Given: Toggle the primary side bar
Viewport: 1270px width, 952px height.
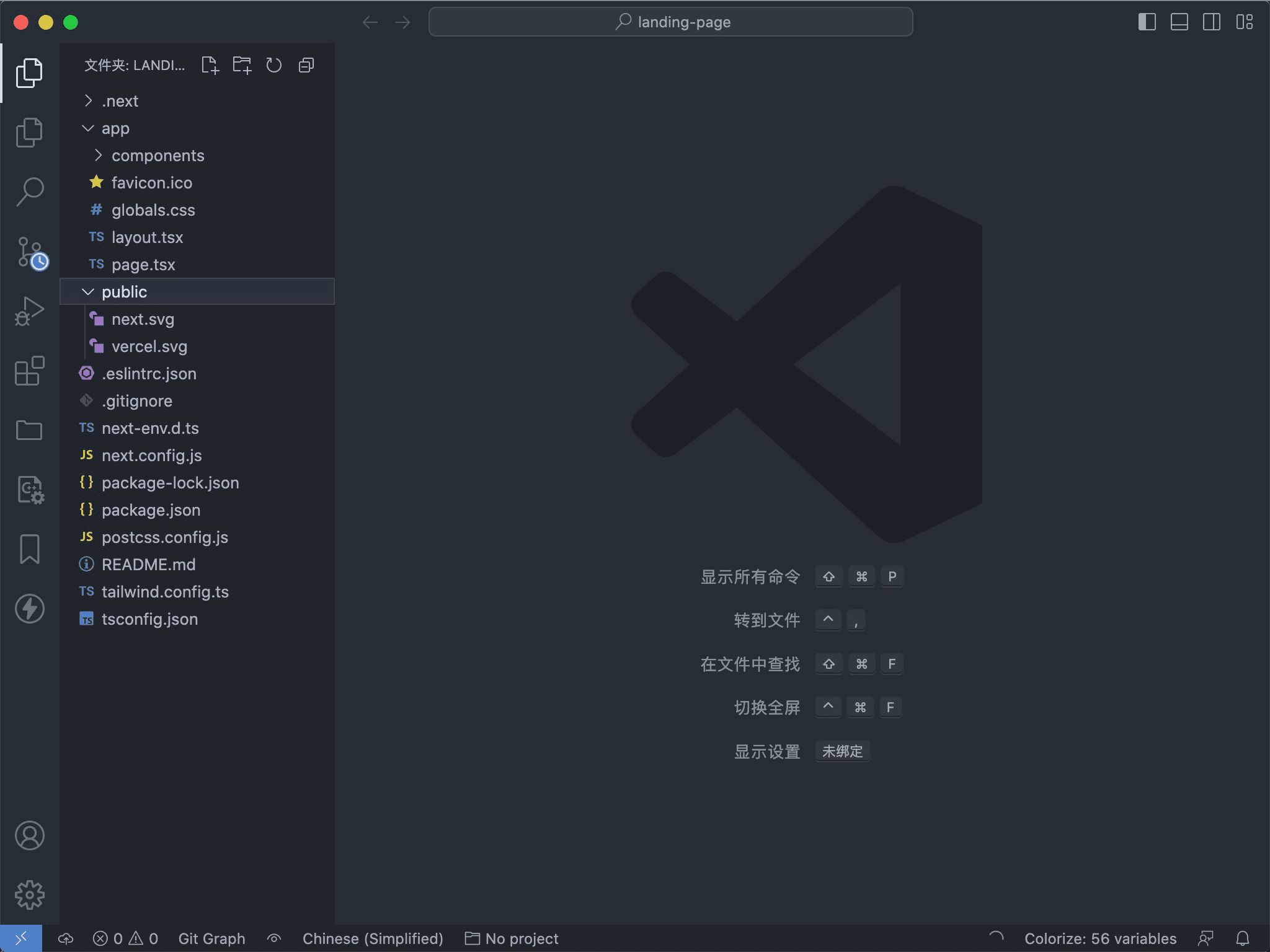Looking at the screenshot, I should [1147, 22].
